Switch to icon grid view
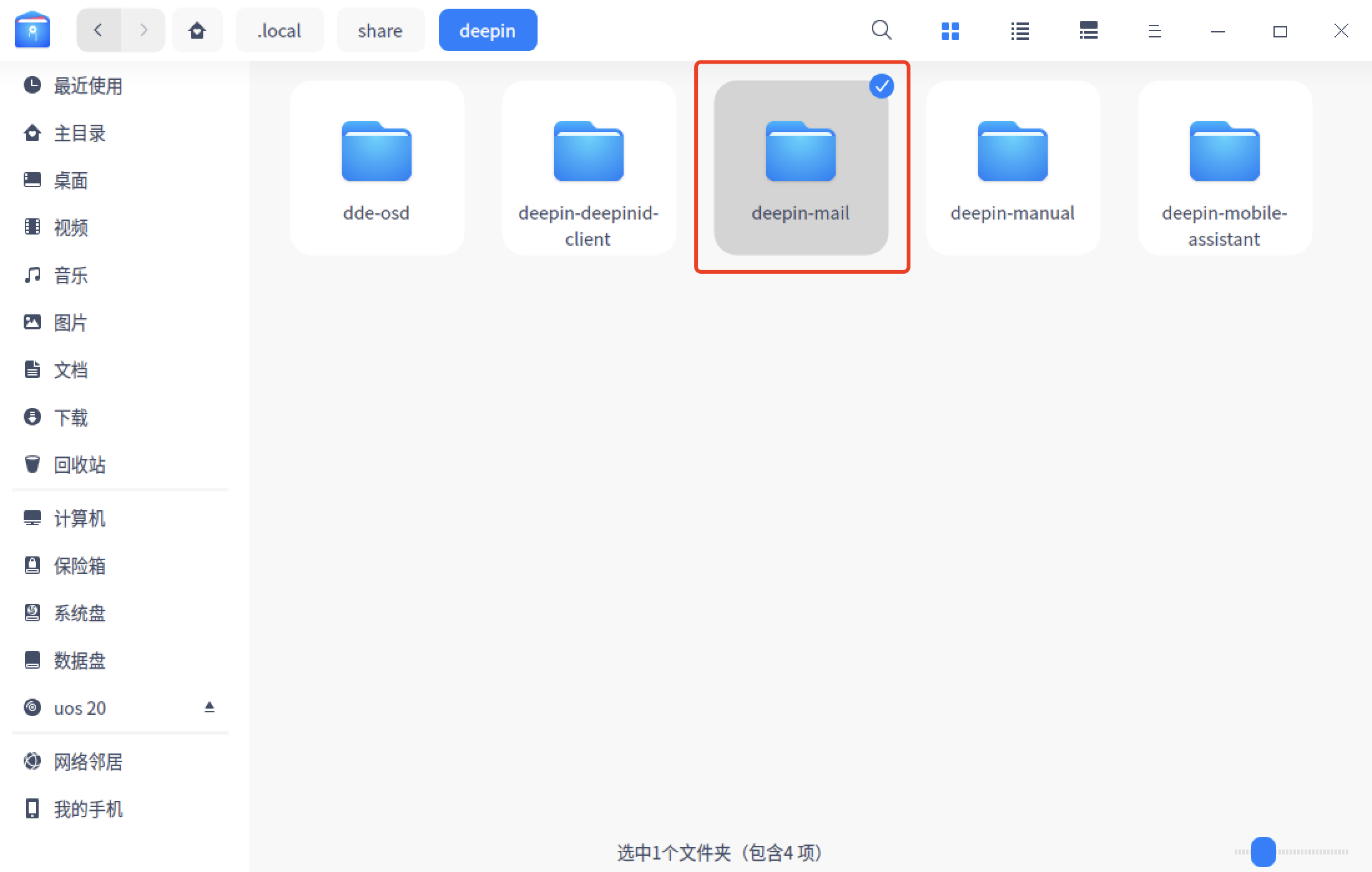Screen dimensions: 1372x872 [x=950, y=31]
